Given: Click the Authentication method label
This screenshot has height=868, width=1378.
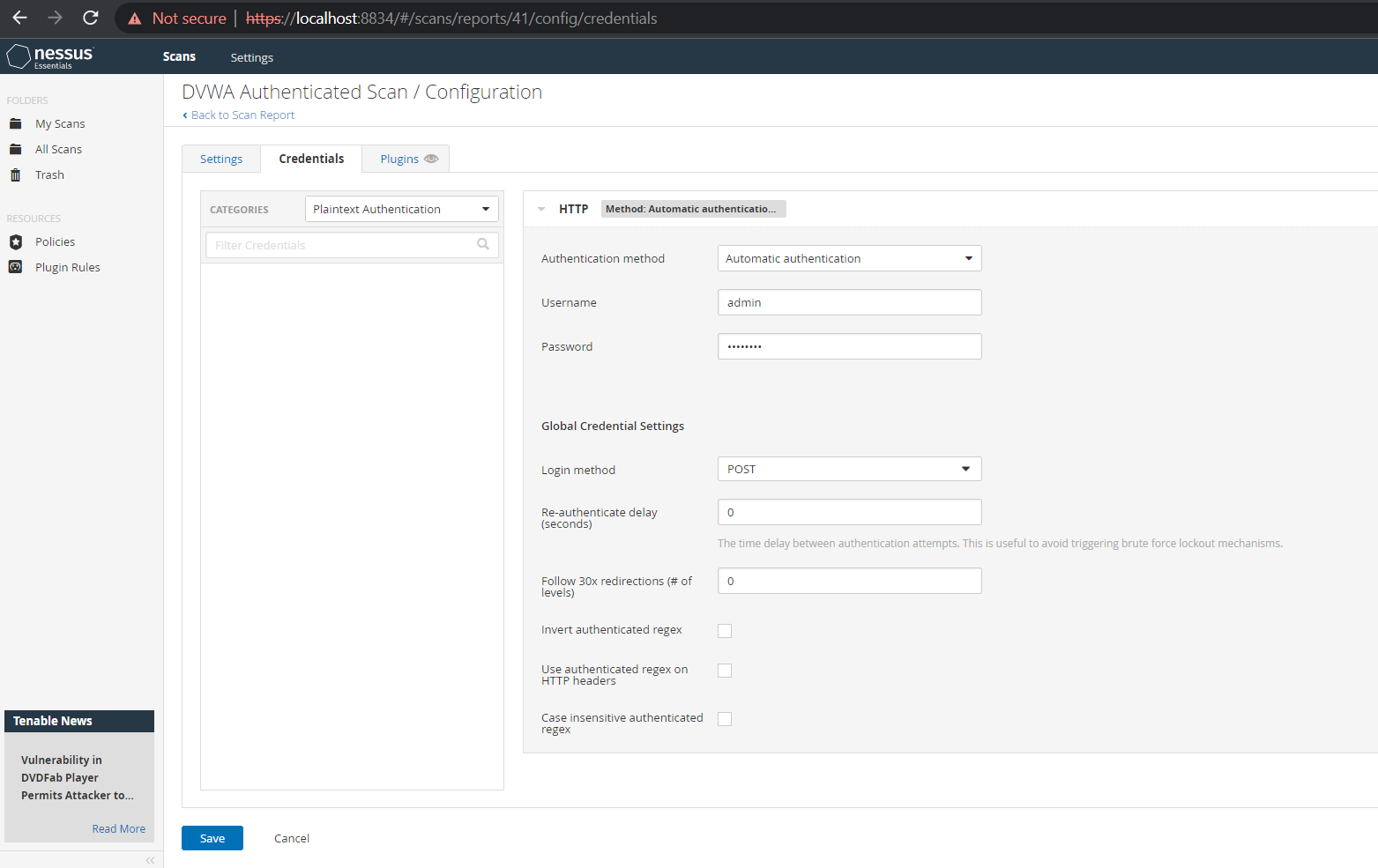Looking at the screenshot, I should [x=603, y=258].
